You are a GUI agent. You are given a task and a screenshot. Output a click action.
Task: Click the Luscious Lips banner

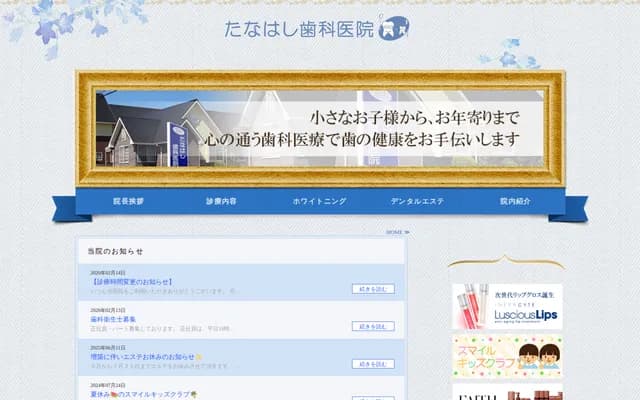pos(507,307)
